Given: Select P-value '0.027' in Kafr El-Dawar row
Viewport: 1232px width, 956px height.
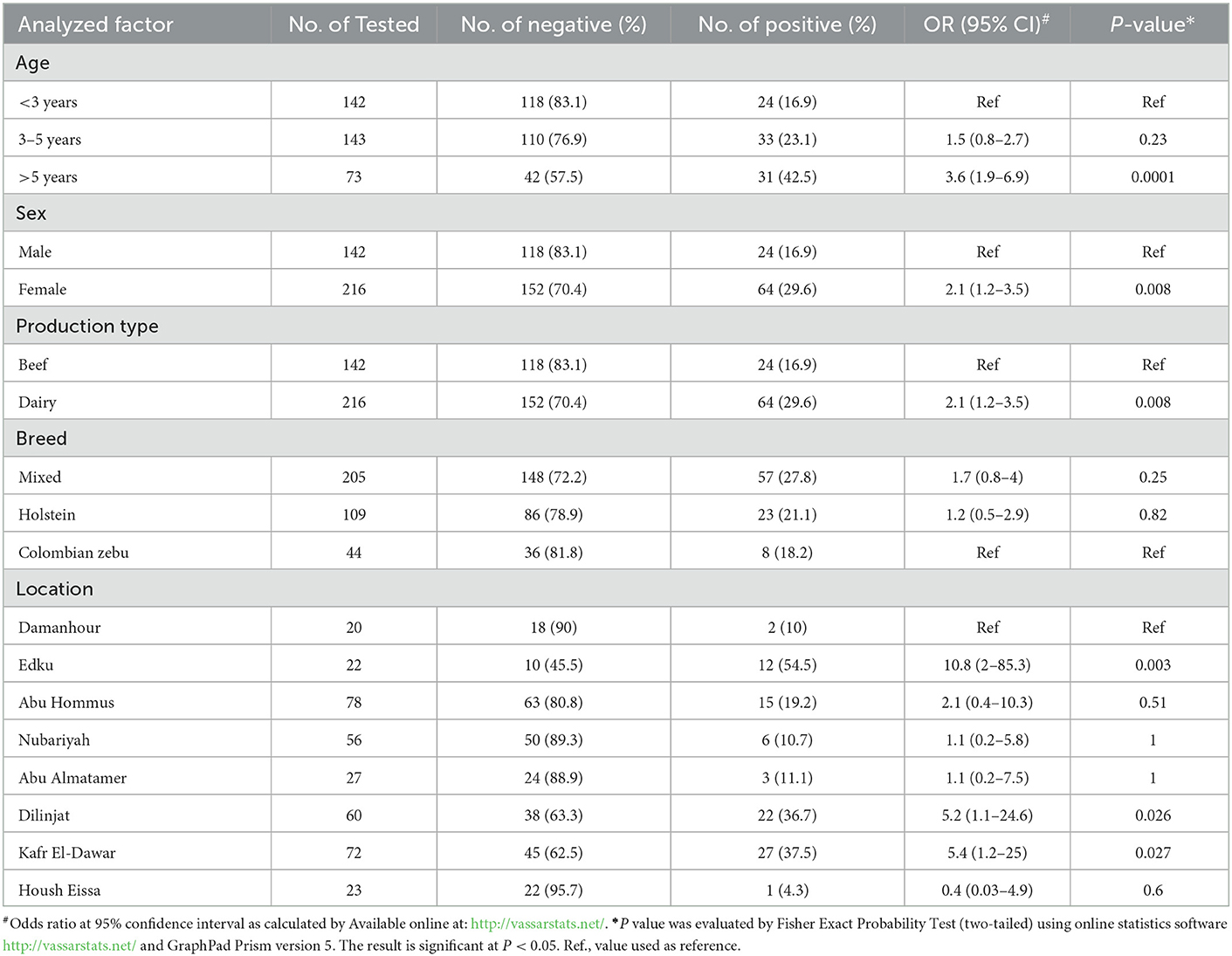Looking at the screenshot, I should [1153, 853].
